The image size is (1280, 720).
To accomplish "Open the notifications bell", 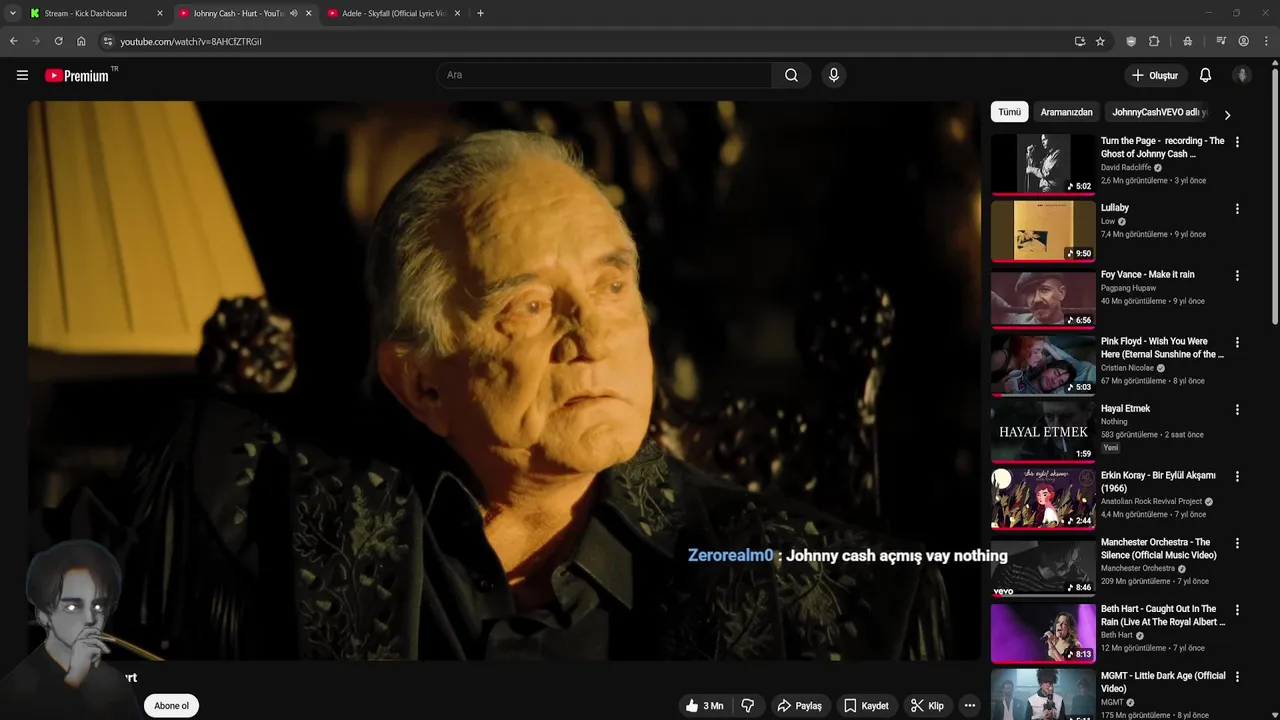I will coord(1205,75).
